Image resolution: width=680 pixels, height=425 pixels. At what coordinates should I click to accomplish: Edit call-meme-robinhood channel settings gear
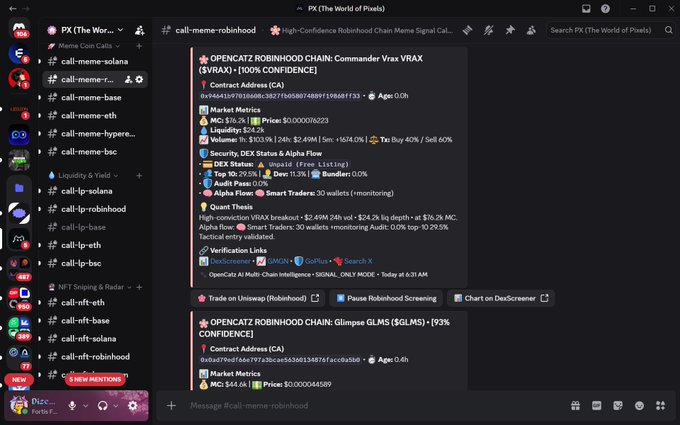point(139,79)
